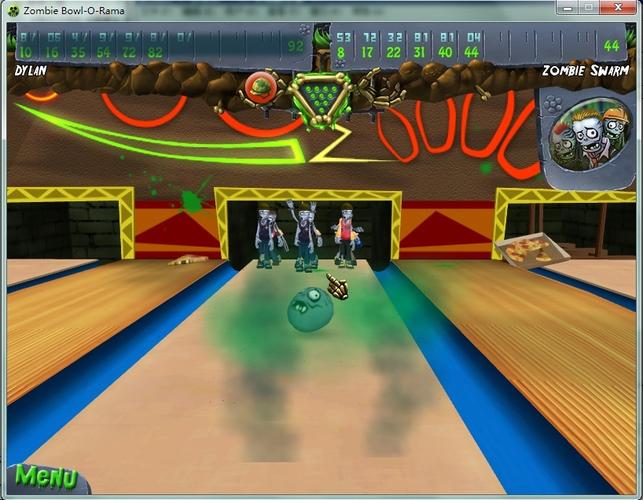Maximize the Zombie Bowl-O-Rama window

(589, 8)
